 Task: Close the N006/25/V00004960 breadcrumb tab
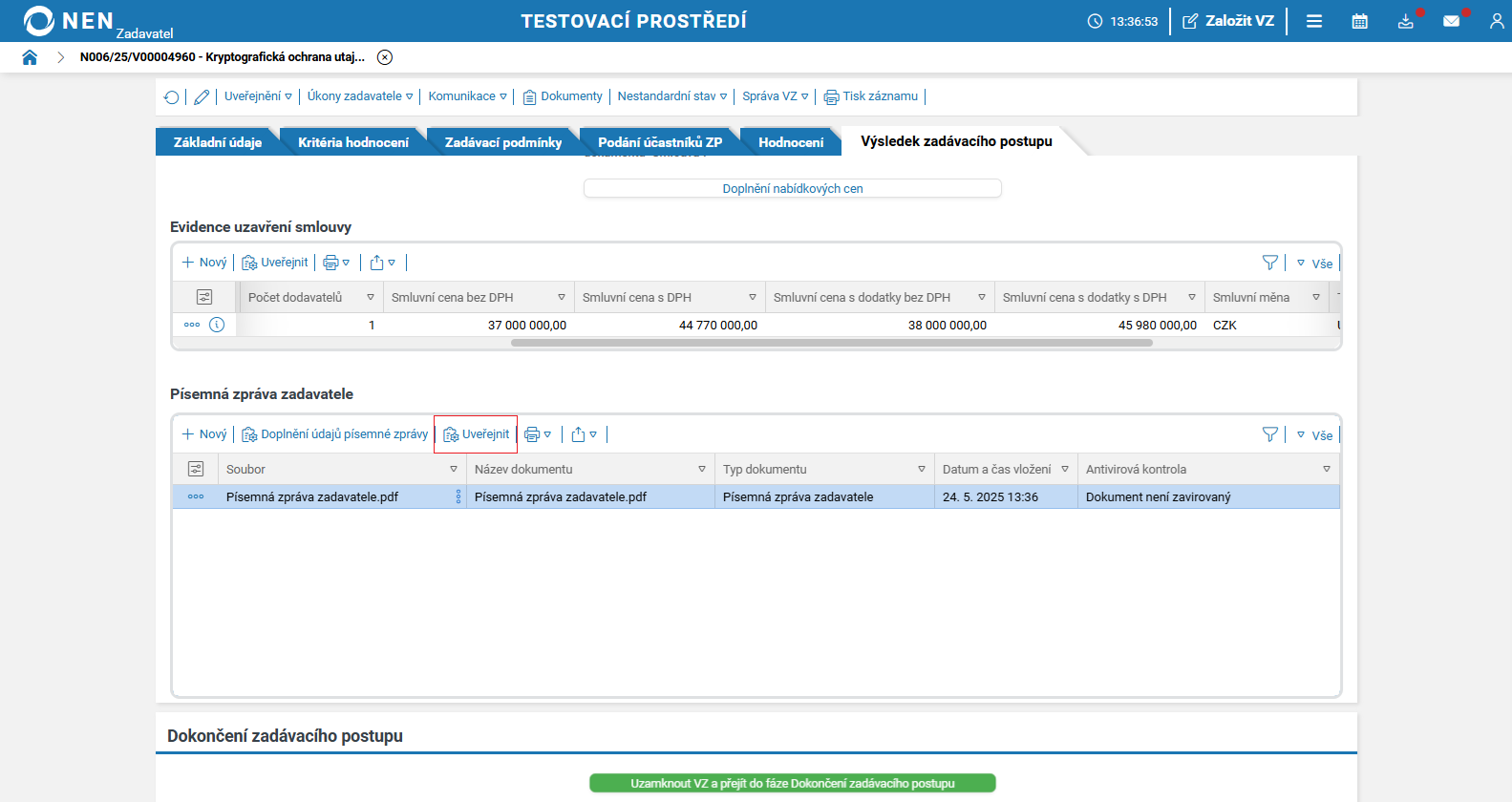coord(385,57)
